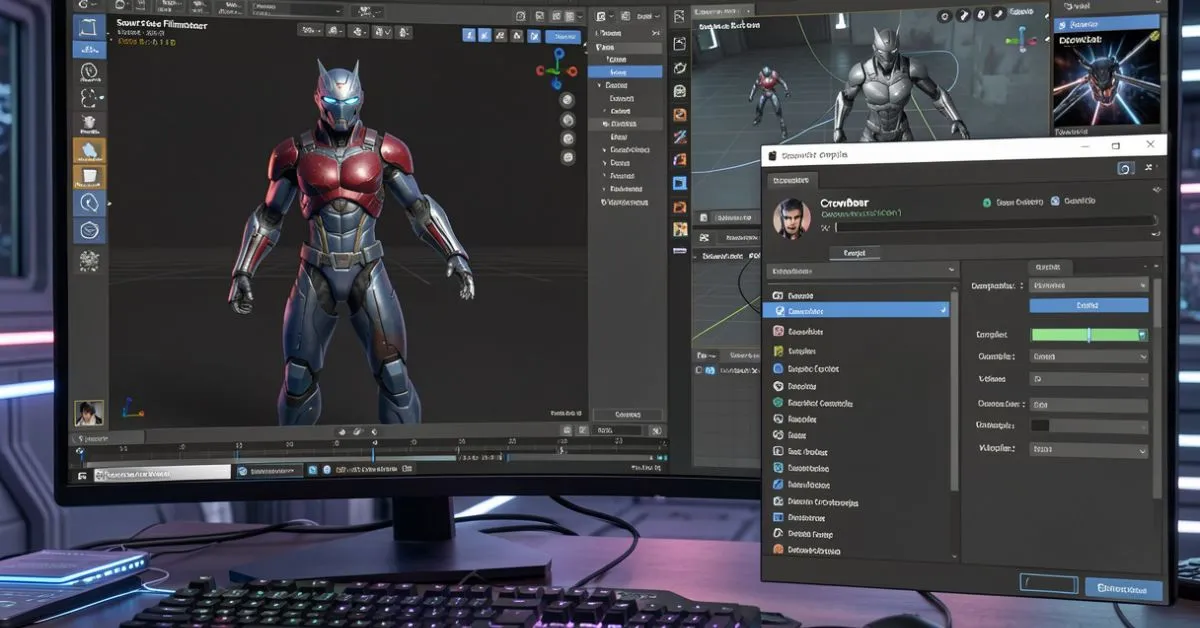1200x628 pixels.
Task: Toggle the blue status indicator next to dialog username
Action: [x=1055, y=201]
